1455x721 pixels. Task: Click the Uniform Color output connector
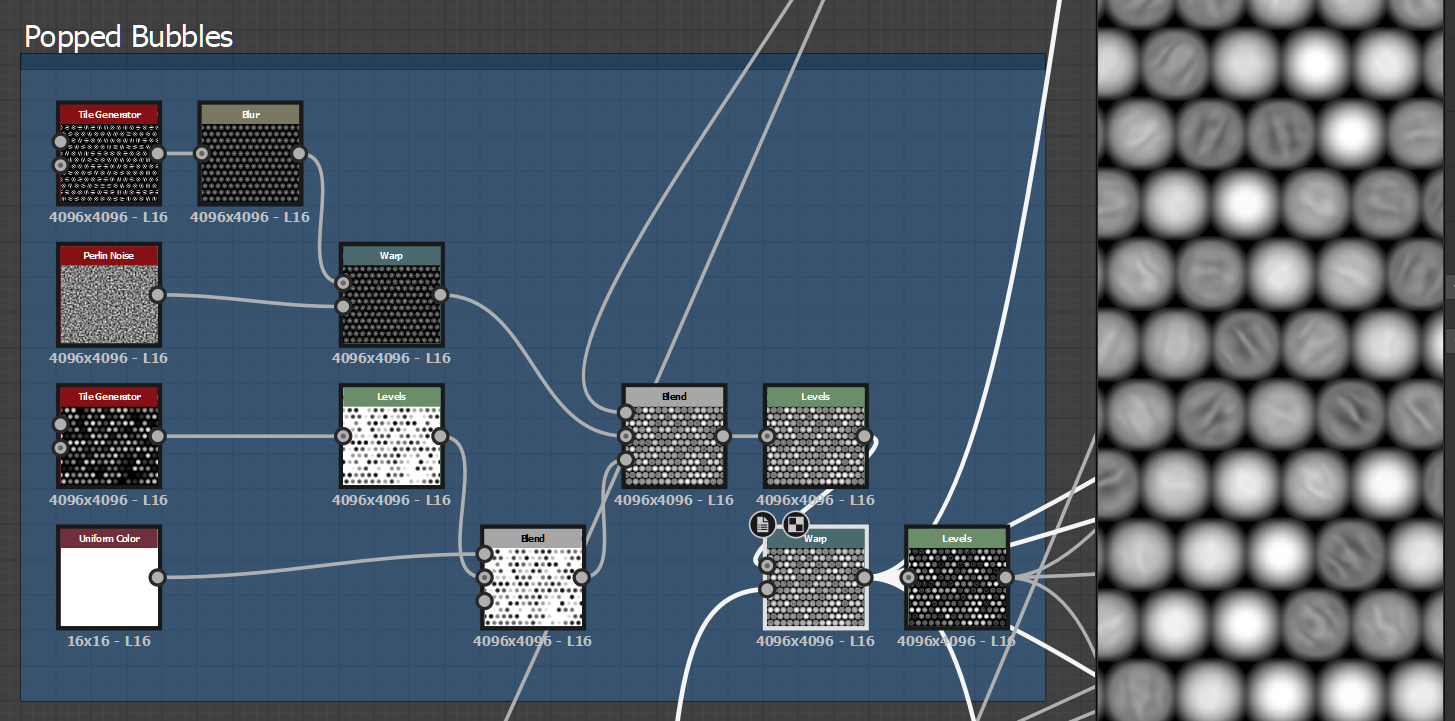tap(157, 577)
